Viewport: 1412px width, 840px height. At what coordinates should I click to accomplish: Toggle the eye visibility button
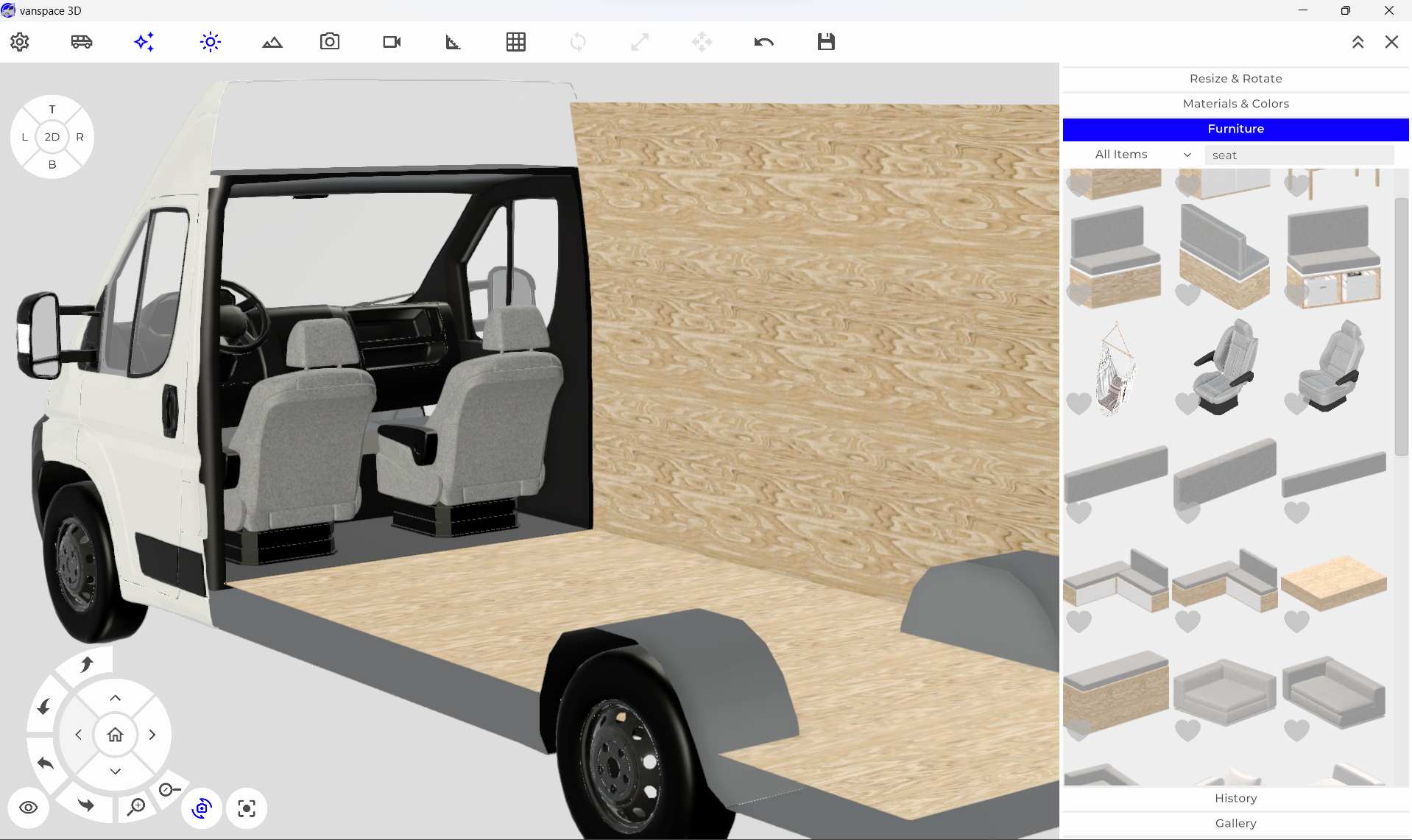(x=29, y=808)
